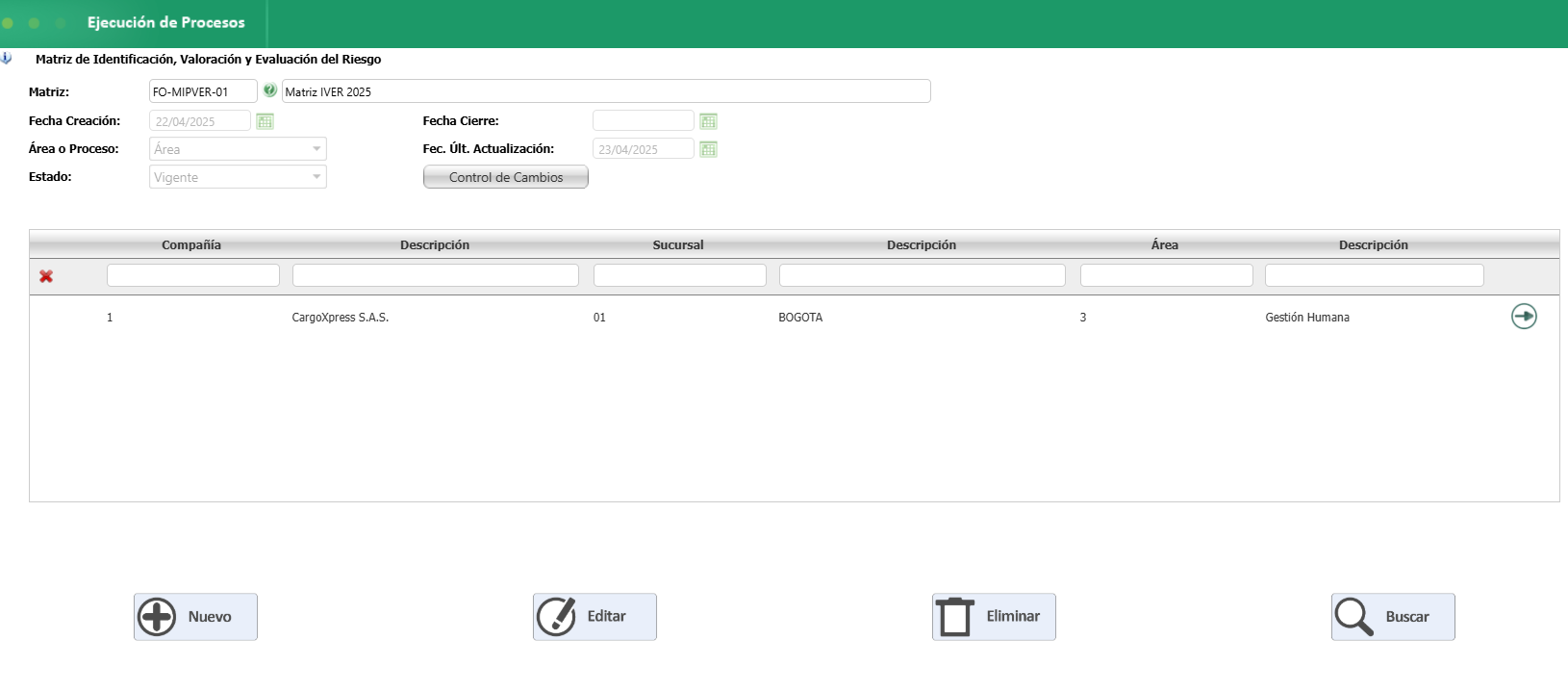Click the Eliminar button
The image size is (1568, 691).
994,617
